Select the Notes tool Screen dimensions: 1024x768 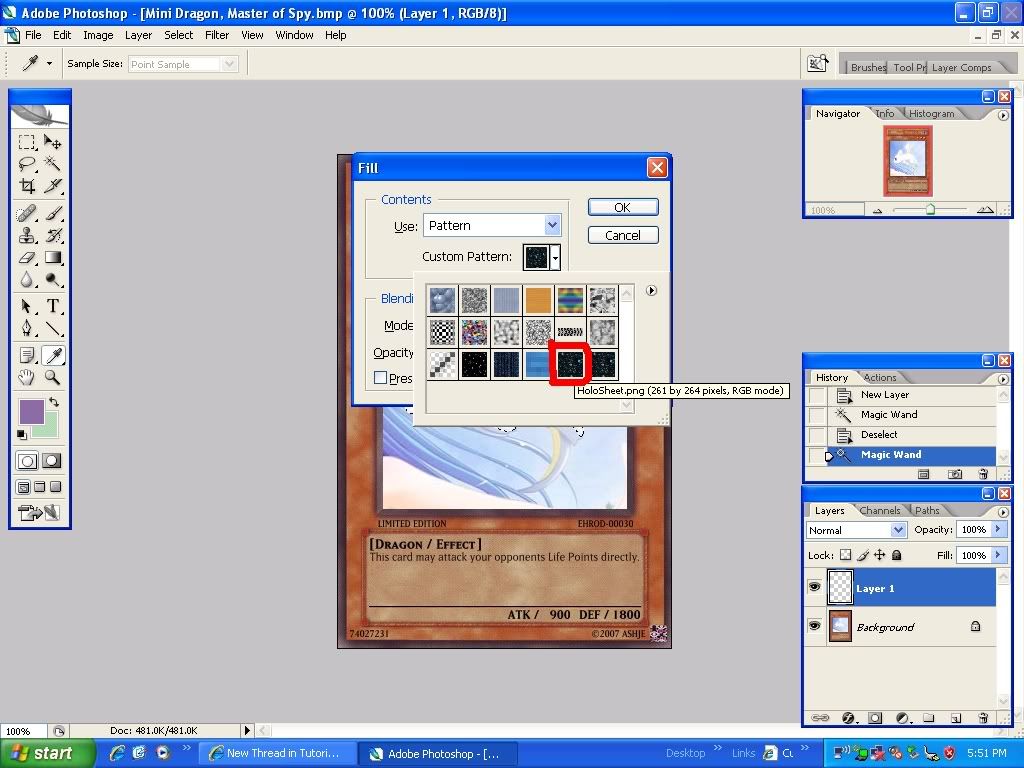tap(27, 355)
